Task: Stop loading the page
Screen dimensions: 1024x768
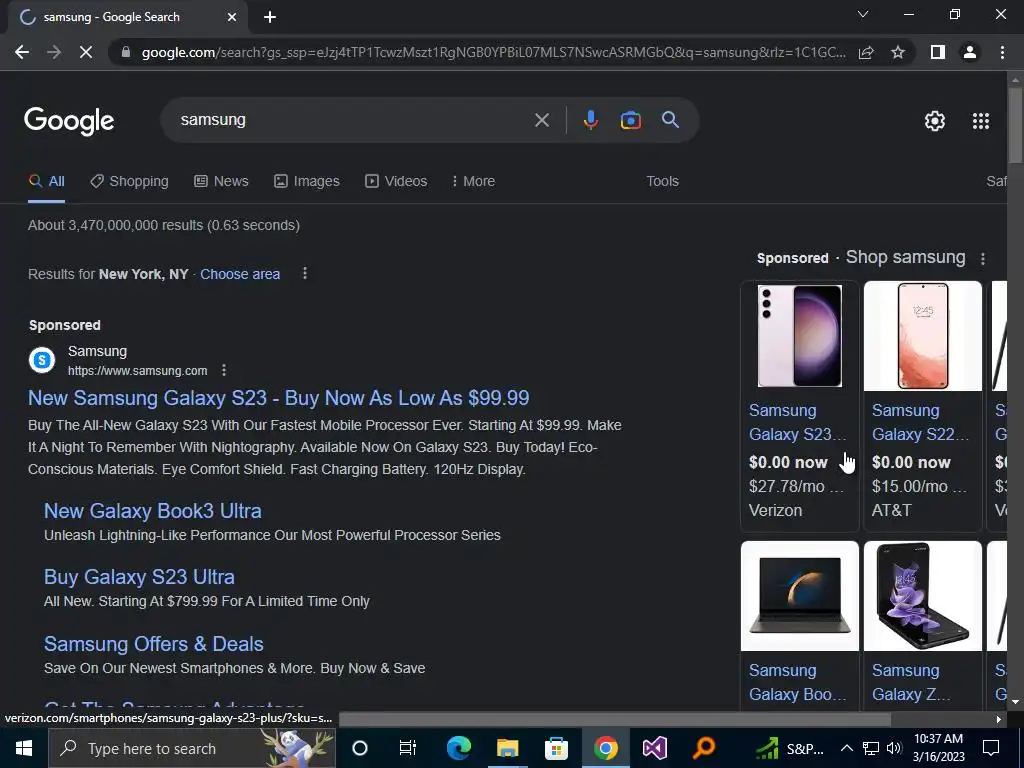Action: click(86, 52)
